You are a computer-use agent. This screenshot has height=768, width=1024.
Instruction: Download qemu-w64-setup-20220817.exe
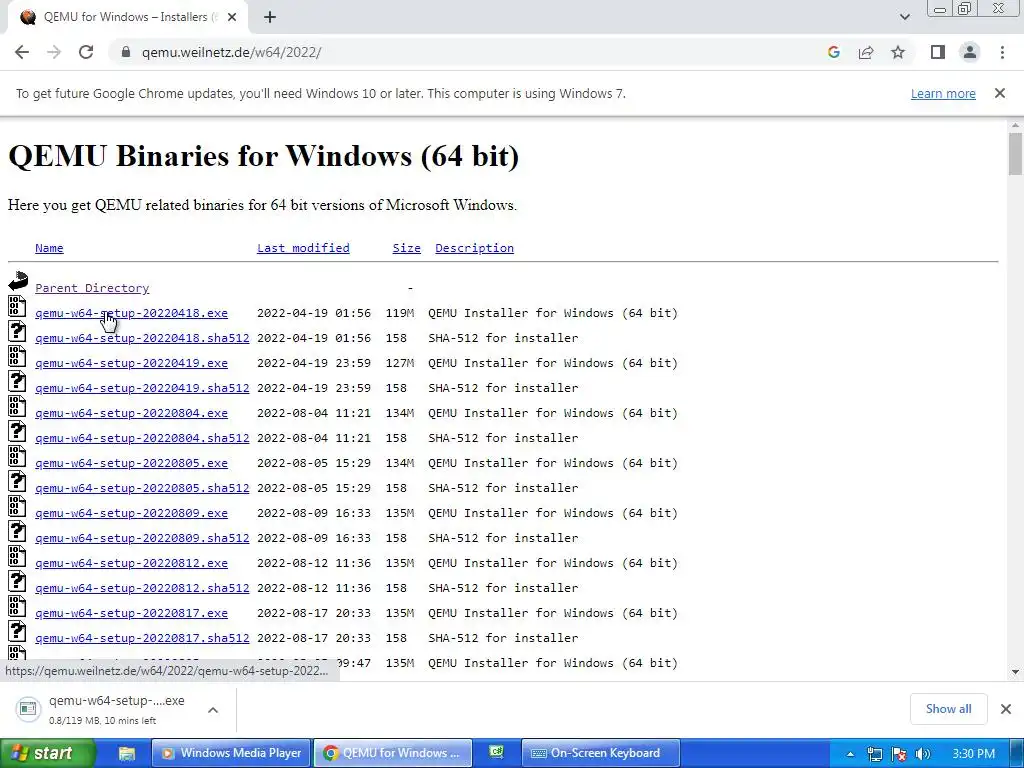131,613
